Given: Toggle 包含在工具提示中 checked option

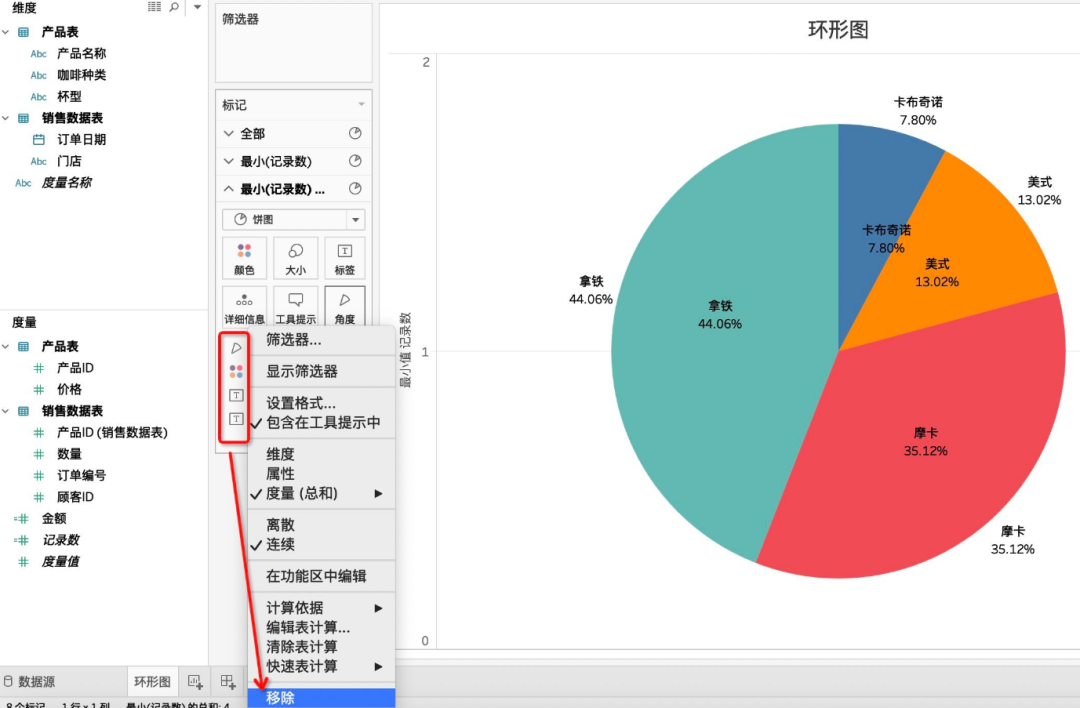Looking at the screenshot, I should click(x=322, y=423).
